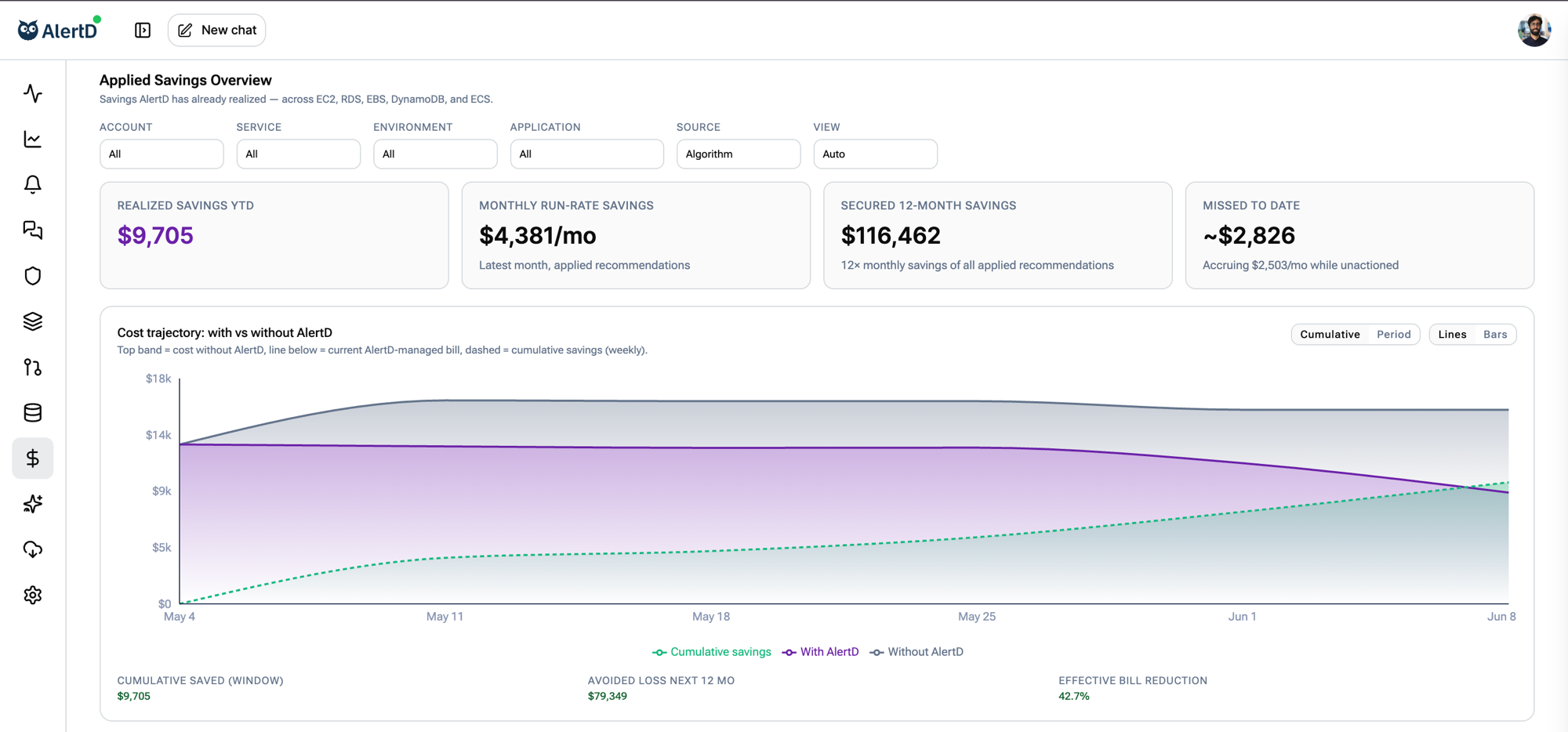Open the cloud download sidebar icon
The height and width of the screenshot is (732, 1568).
(x=33, y=549)
